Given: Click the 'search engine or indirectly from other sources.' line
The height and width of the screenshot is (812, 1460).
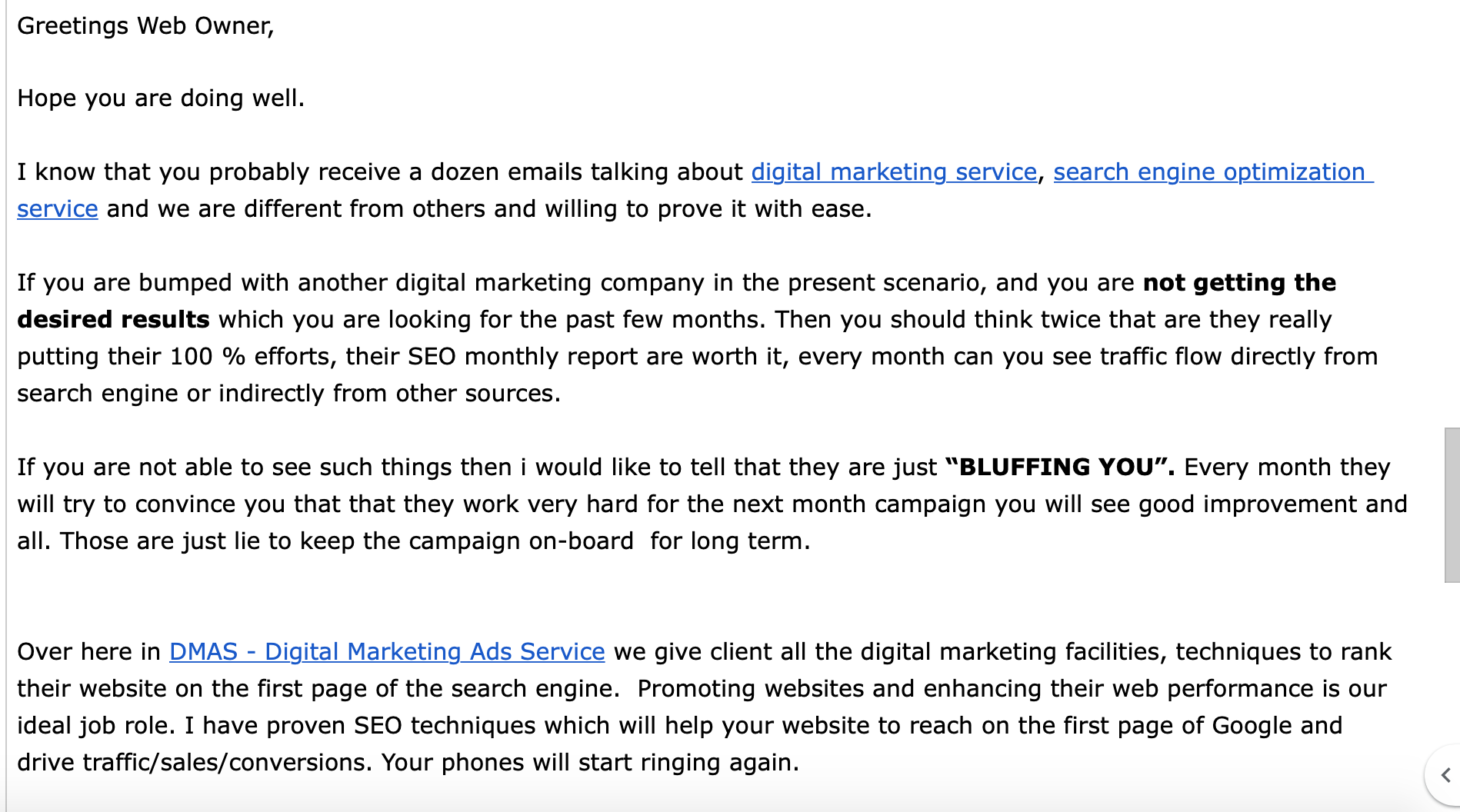Looking at the screenshot, I should [x=288, y=394].
